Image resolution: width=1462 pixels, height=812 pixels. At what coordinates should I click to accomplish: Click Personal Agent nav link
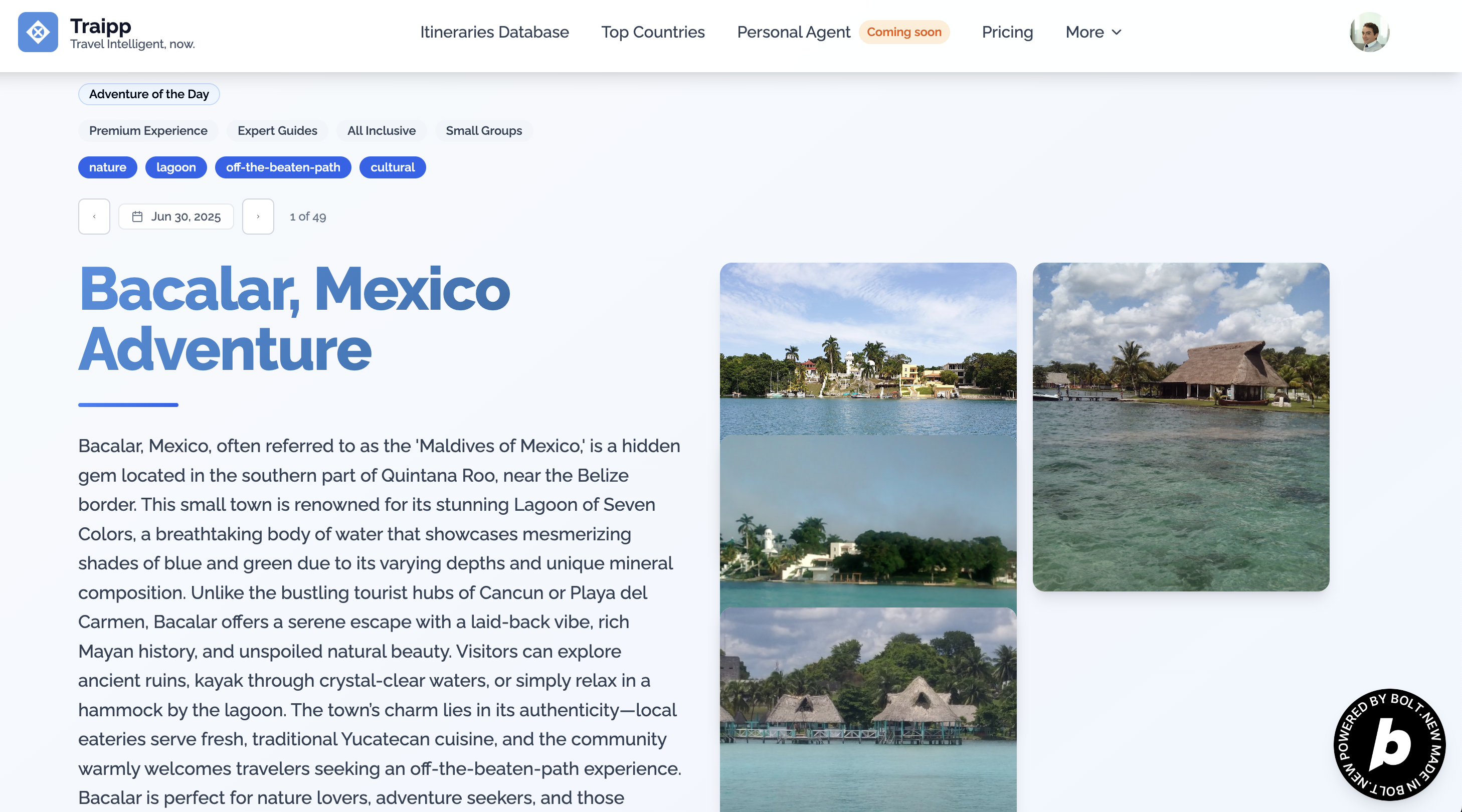pyautogui.click(x=793, y=33)
